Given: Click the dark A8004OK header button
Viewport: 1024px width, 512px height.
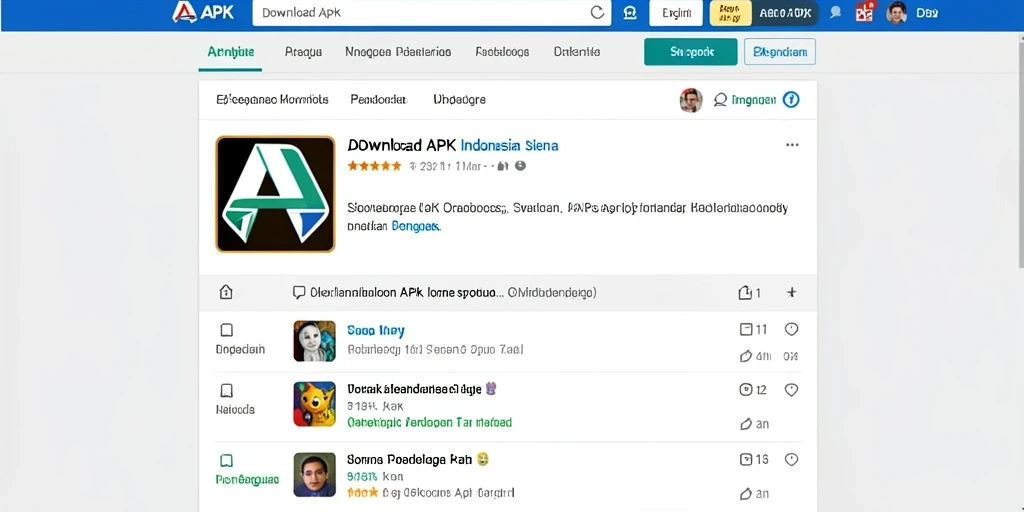Looking at the screenshot, I should [785, 12].
